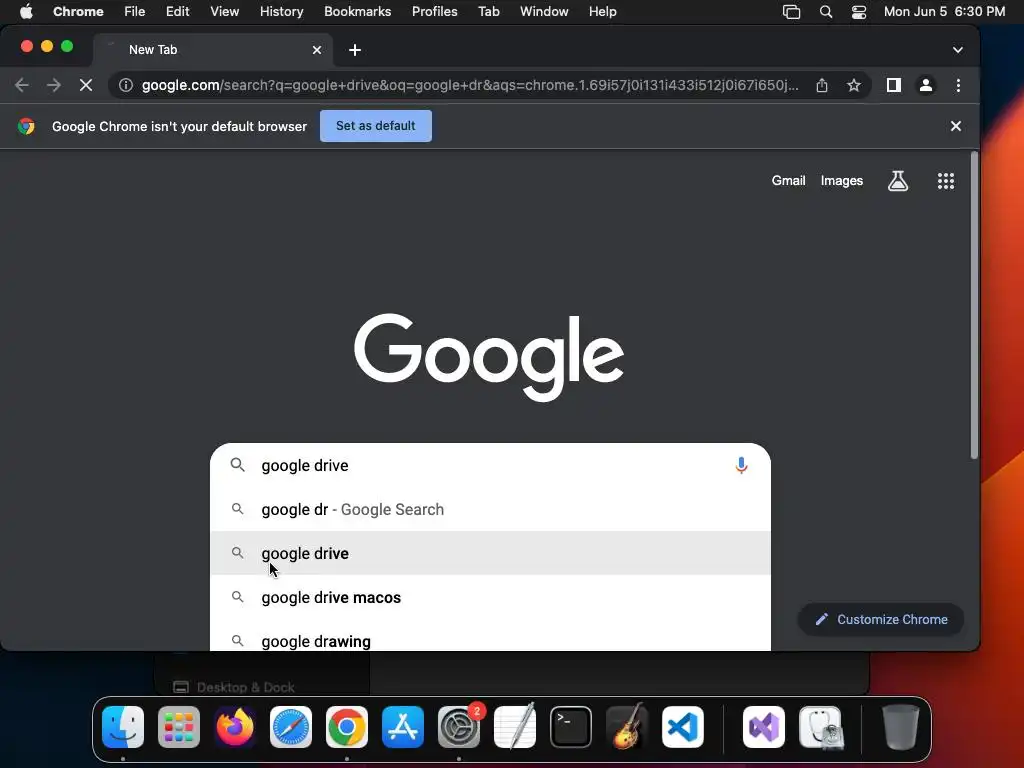This screenshot has width=1024, height=768.
Task: Click Chrome icon in Dock
Action: click(x=347, y=727)
